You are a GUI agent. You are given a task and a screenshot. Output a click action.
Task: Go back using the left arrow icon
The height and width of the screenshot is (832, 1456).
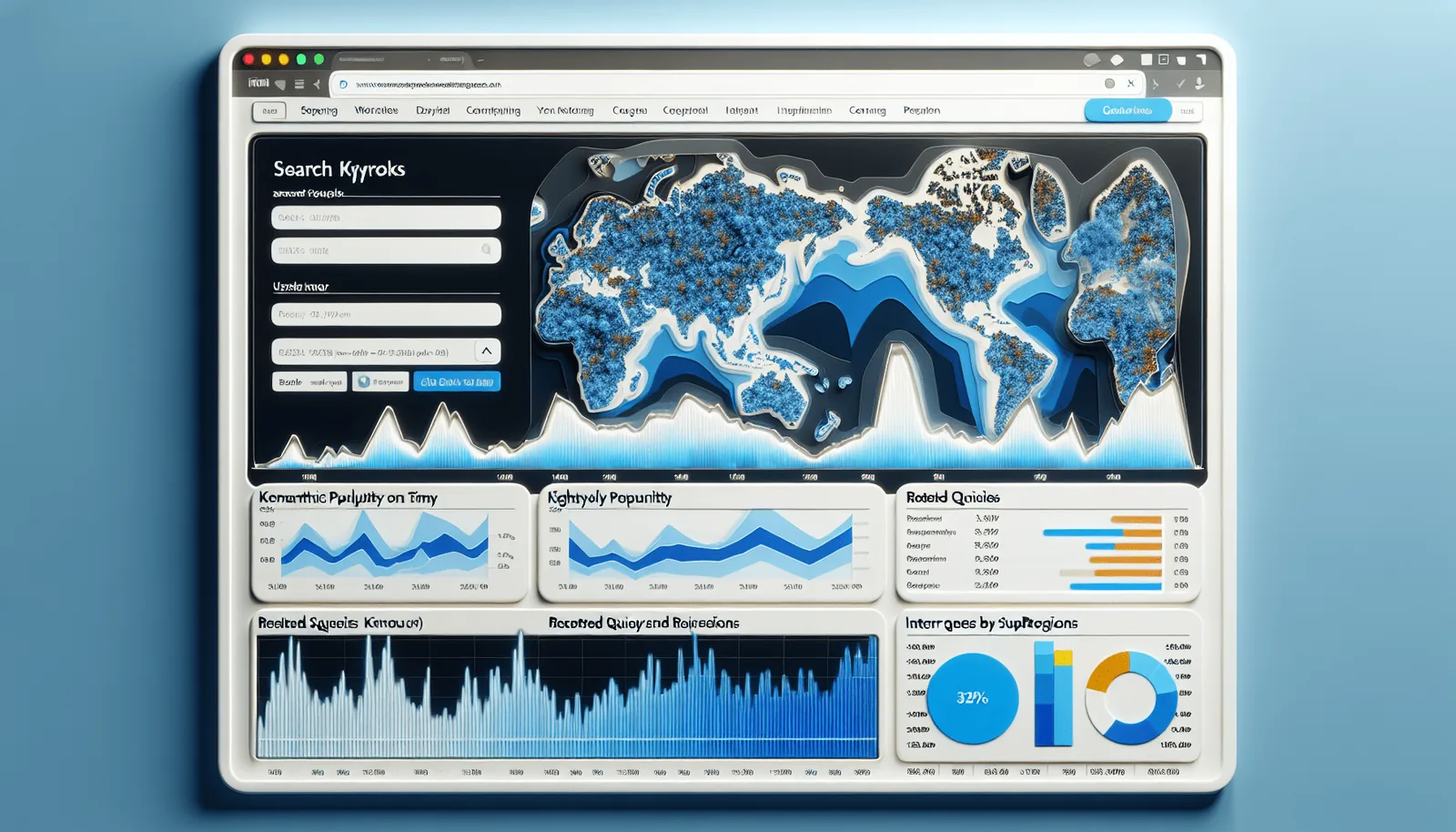click(318, 84)
